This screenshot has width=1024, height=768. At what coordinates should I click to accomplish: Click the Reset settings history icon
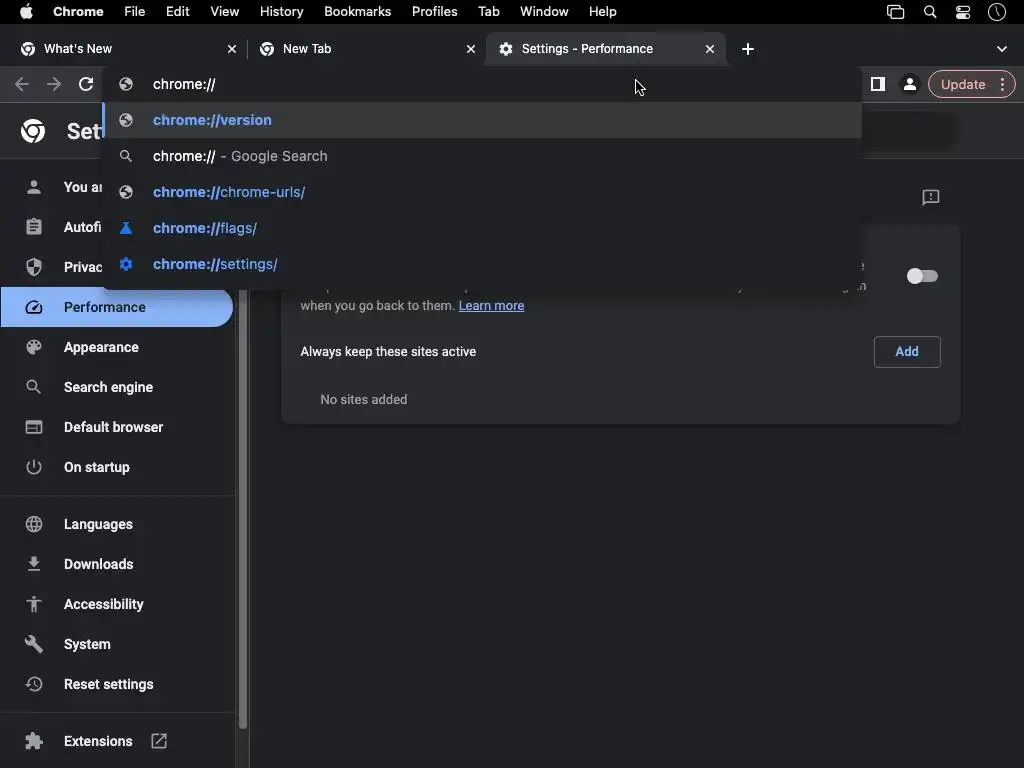(x=34, y=684)
